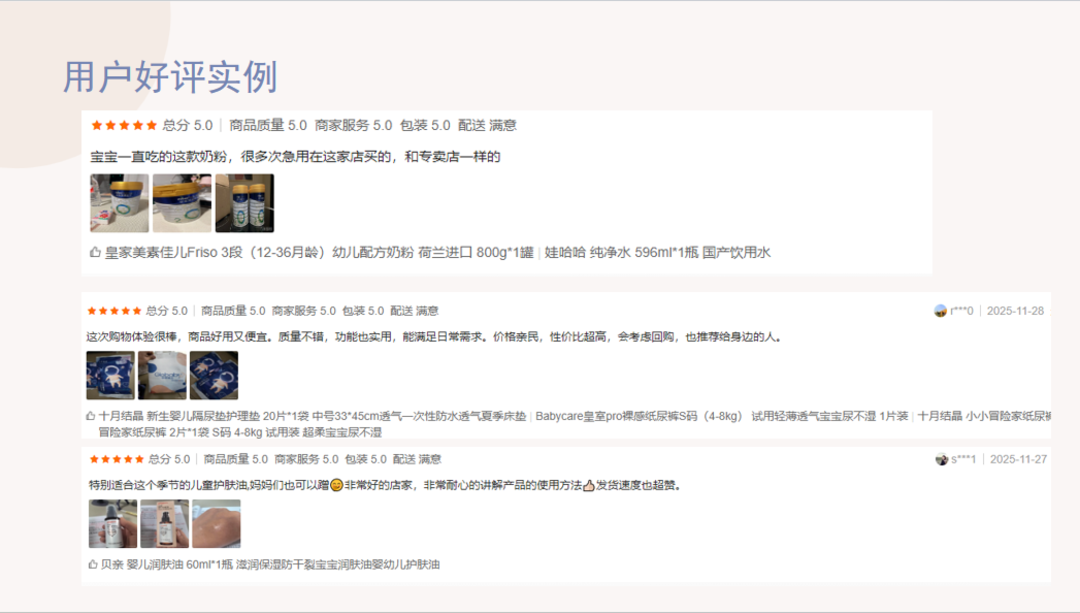
Task: Open the first baby oil bottle photo
Action: 113,523
